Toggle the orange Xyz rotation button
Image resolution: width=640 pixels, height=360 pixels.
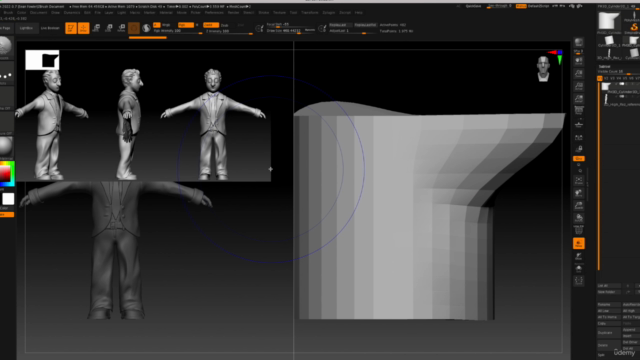point(578,158)
